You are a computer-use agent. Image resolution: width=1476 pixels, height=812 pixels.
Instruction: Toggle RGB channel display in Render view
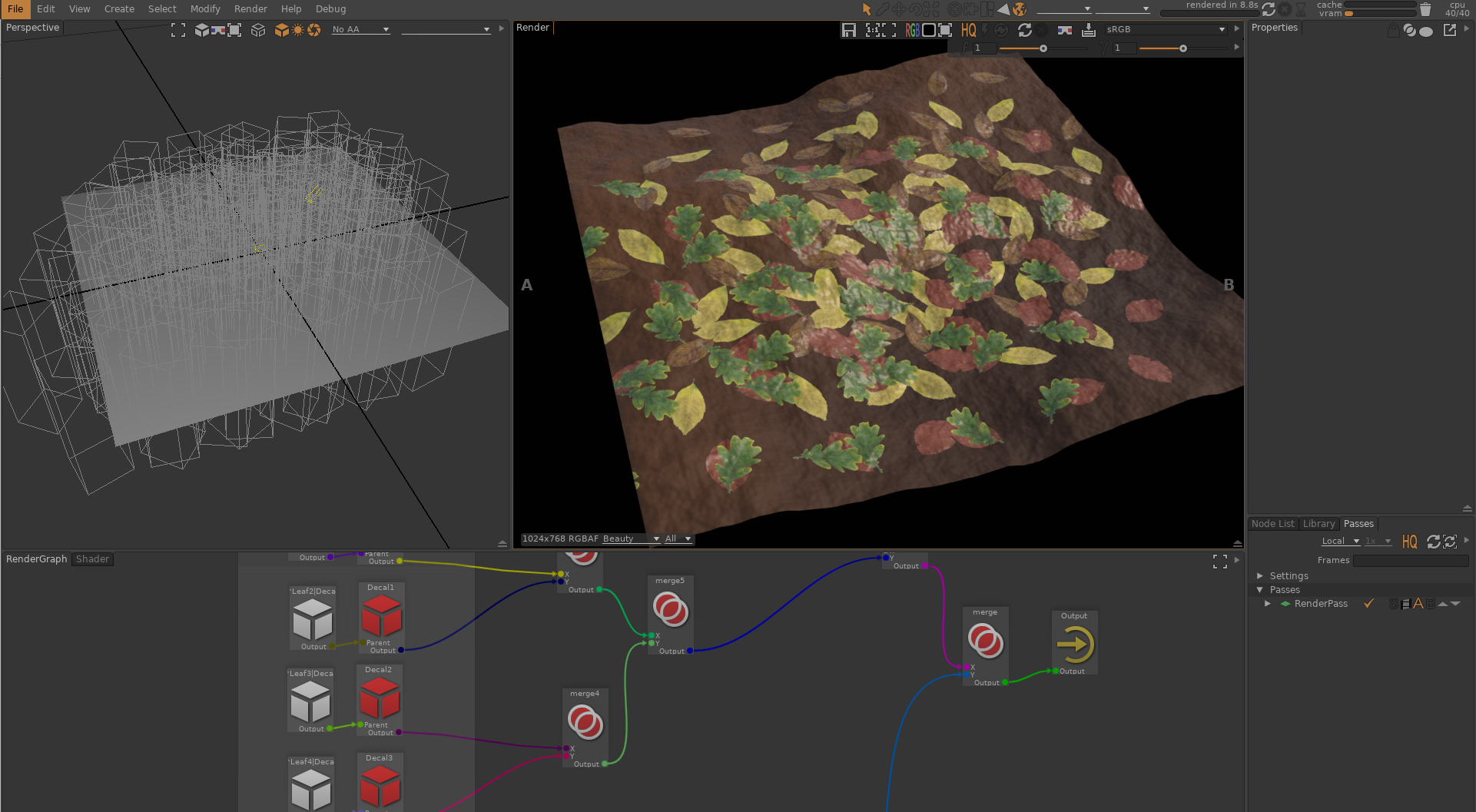tap(912, 30)
